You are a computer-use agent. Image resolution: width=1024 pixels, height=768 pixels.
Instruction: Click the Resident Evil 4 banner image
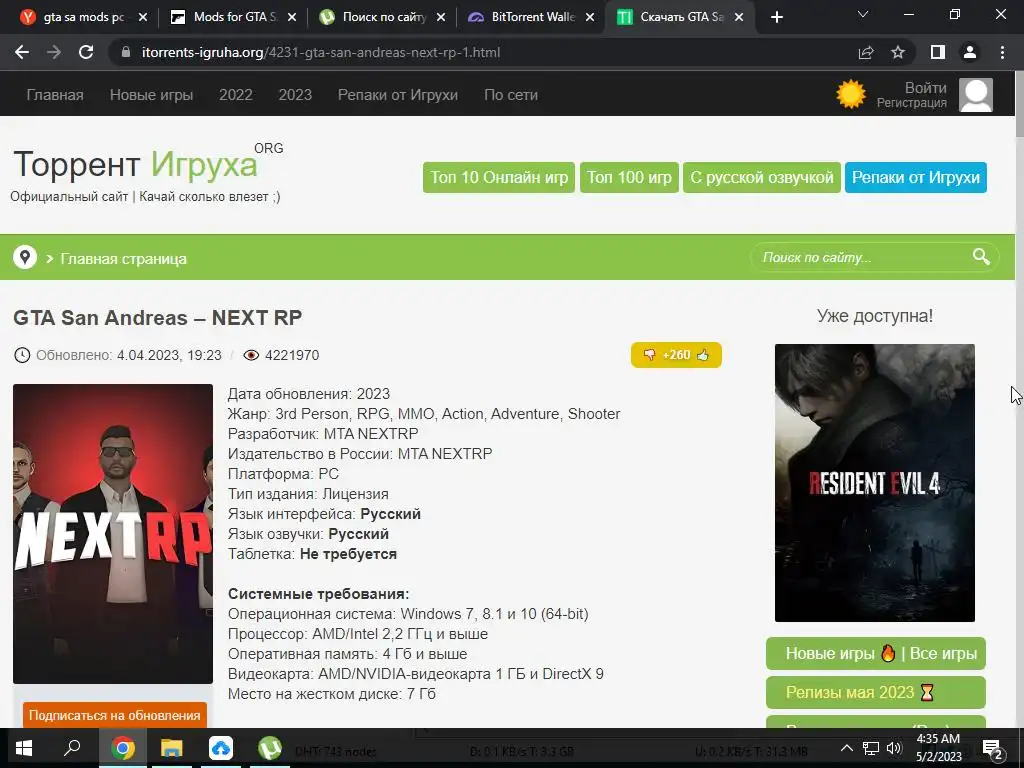coord(874,483)
